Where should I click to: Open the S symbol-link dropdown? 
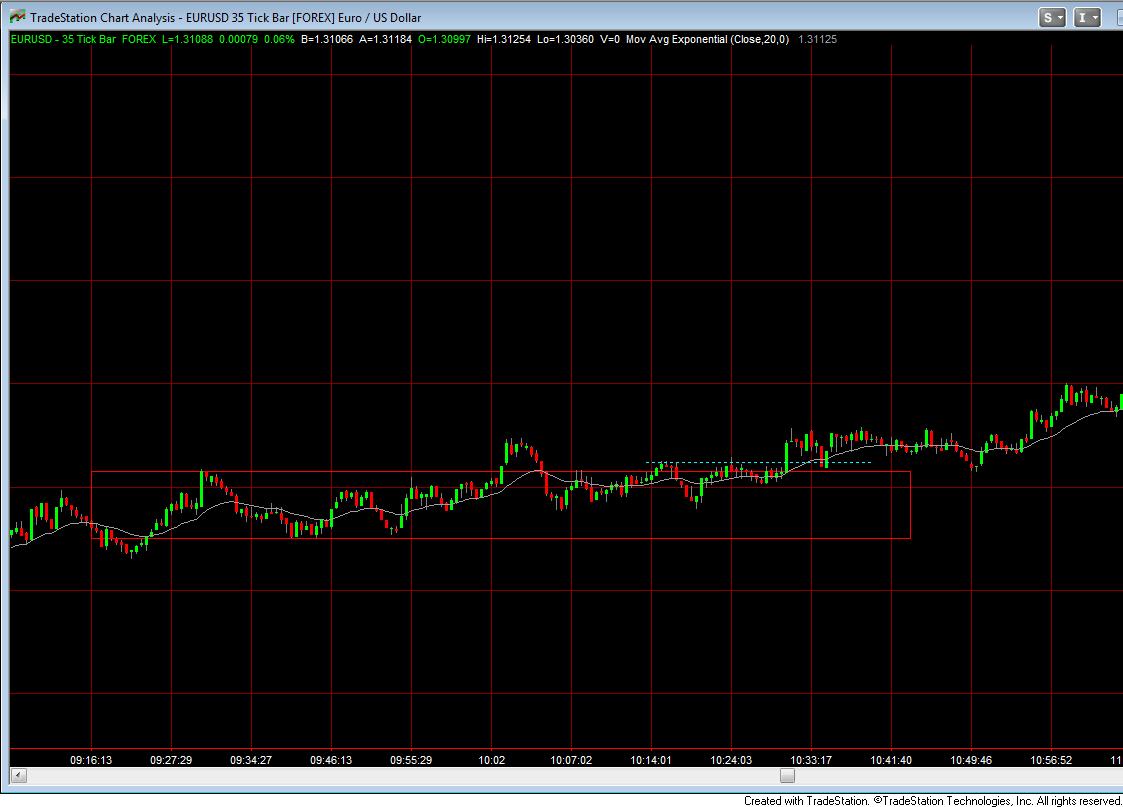pyautogui.click(x=1052, y=18)
